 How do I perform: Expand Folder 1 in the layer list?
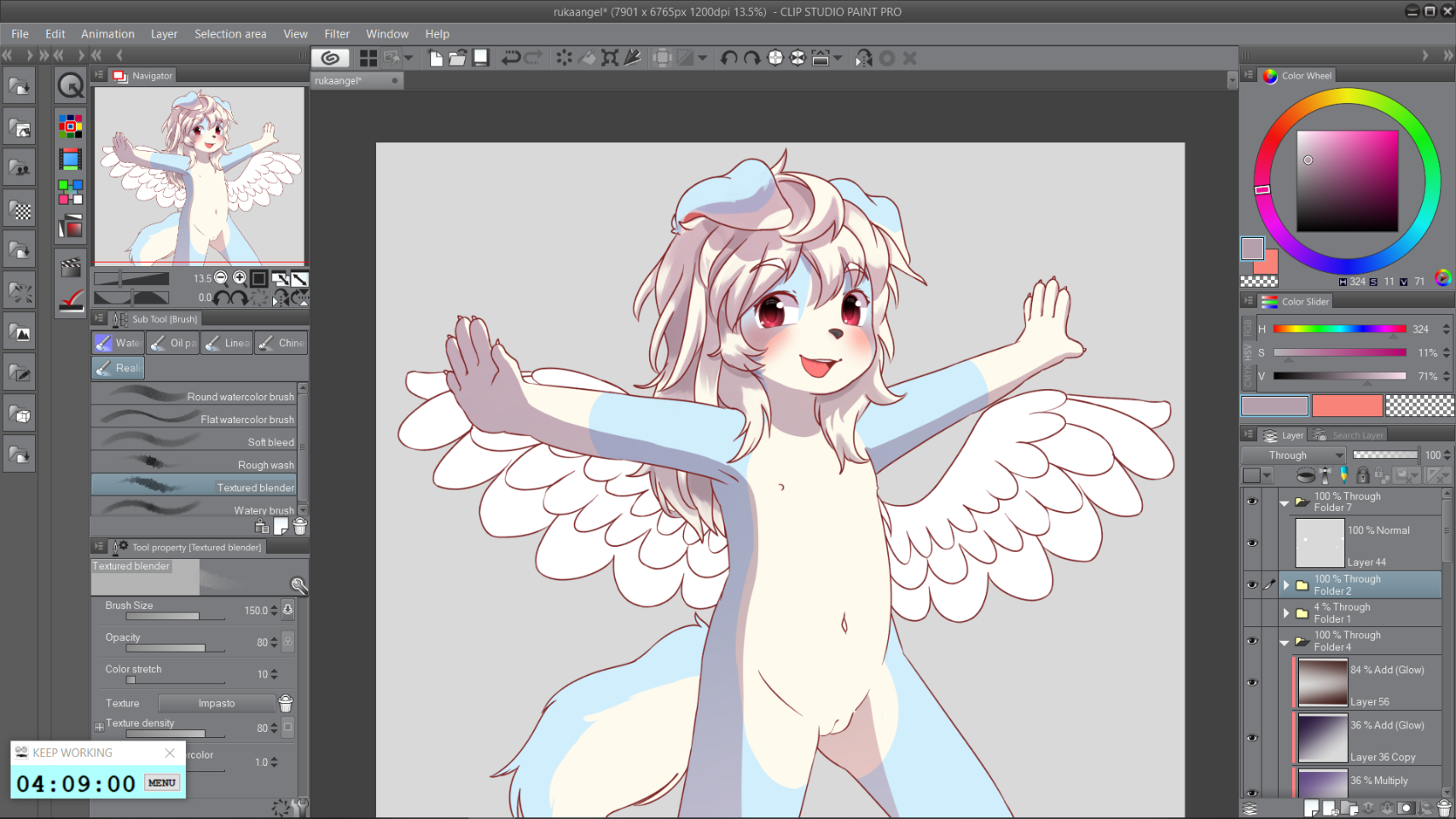(x=1286, y=613)
